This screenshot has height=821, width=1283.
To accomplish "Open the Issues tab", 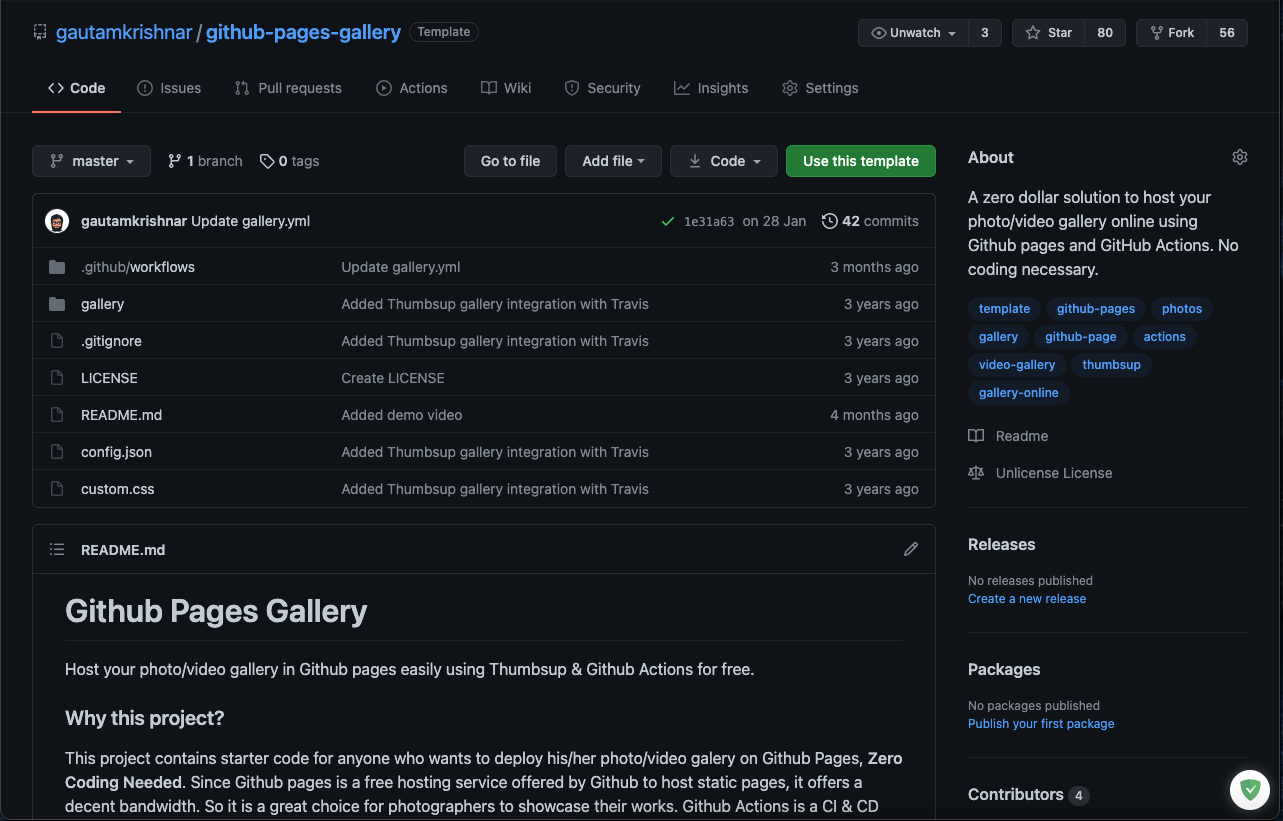I will (x=169, y=88).
